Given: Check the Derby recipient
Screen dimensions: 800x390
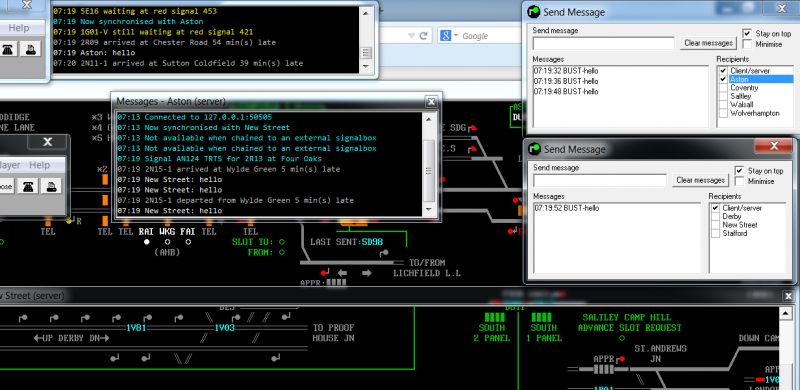Looking at the screenshot, I should [x=716, y=216].
